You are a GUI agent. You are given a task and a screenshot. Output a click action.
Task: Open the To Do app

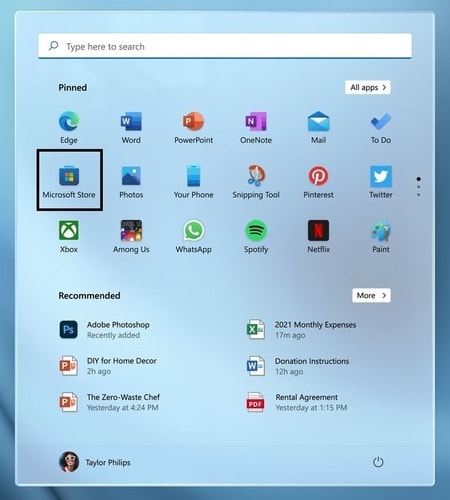click(381, 127)
